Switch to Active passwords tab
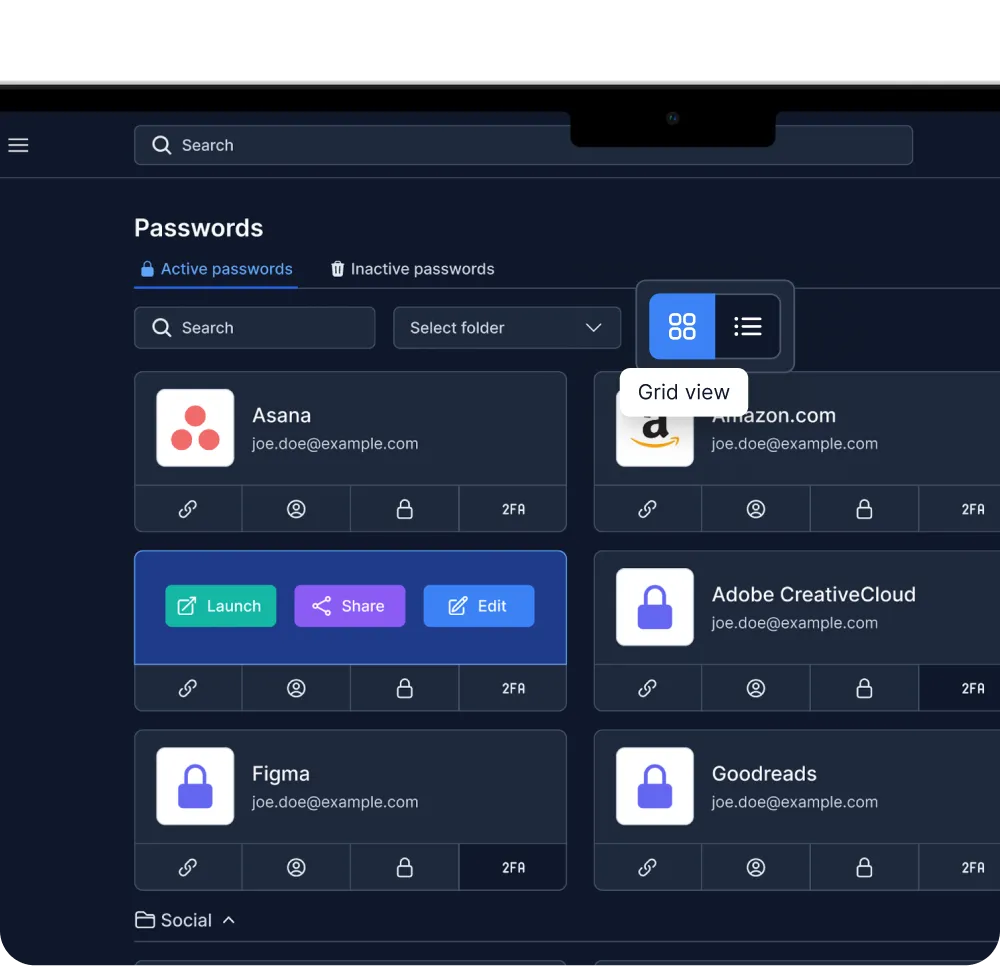The width and height of the screenshot is (1000, 966). point(216,269)
